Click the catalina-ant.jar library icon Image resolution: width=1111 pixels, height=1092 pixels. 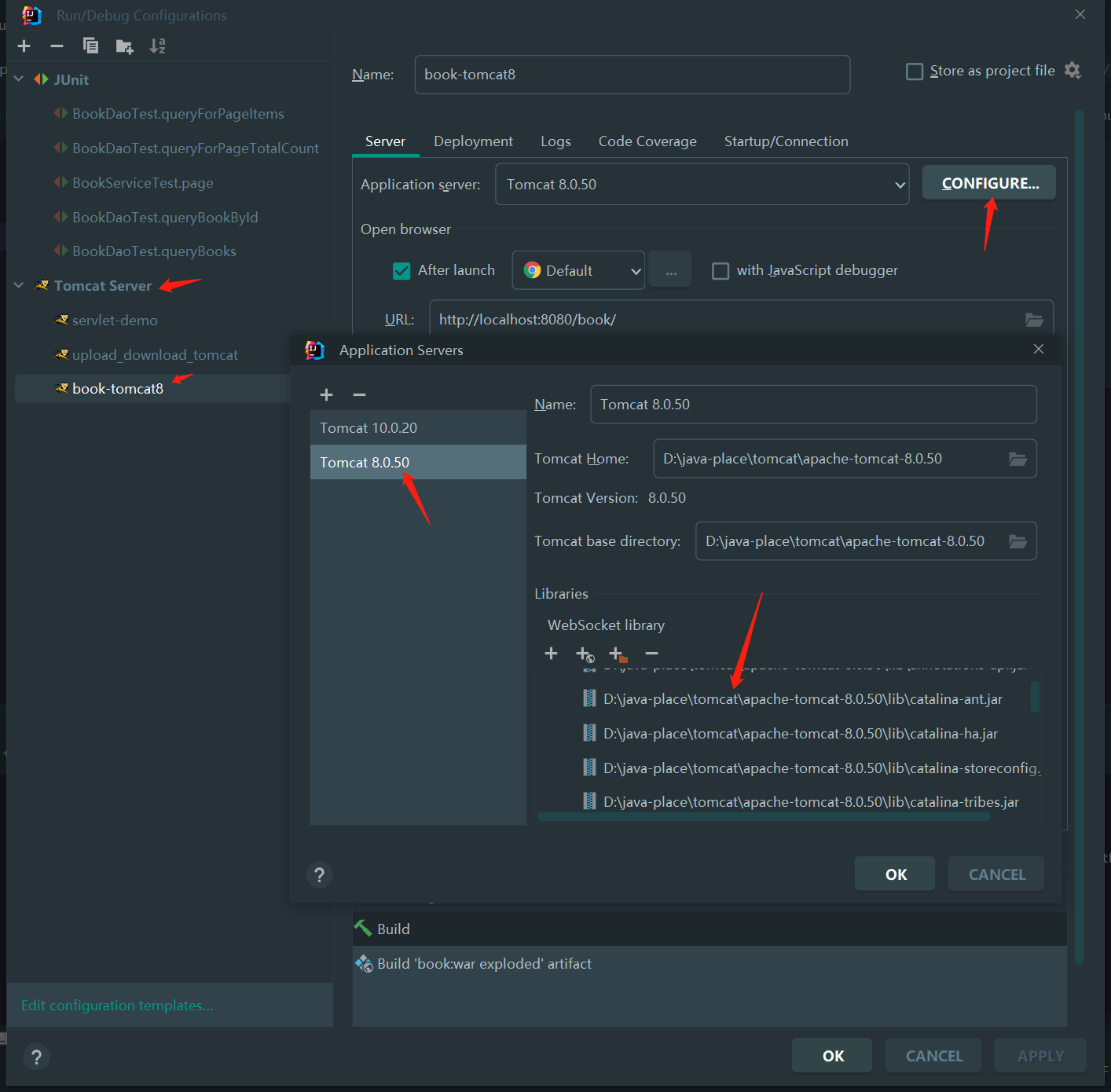[x=589, y=698]
